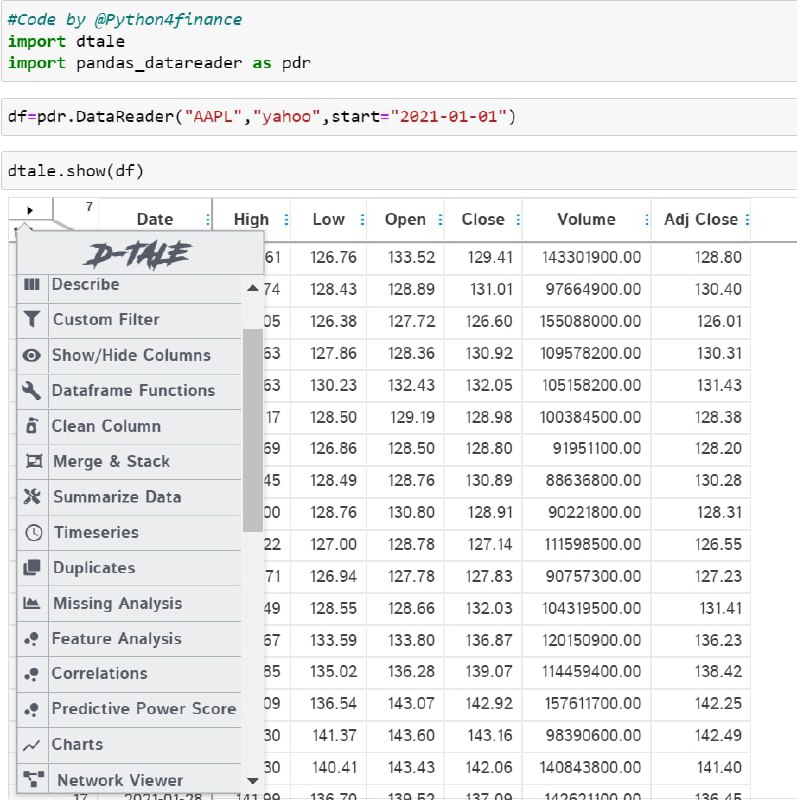Click the D-TALE logo in the menu

(138, 255)
